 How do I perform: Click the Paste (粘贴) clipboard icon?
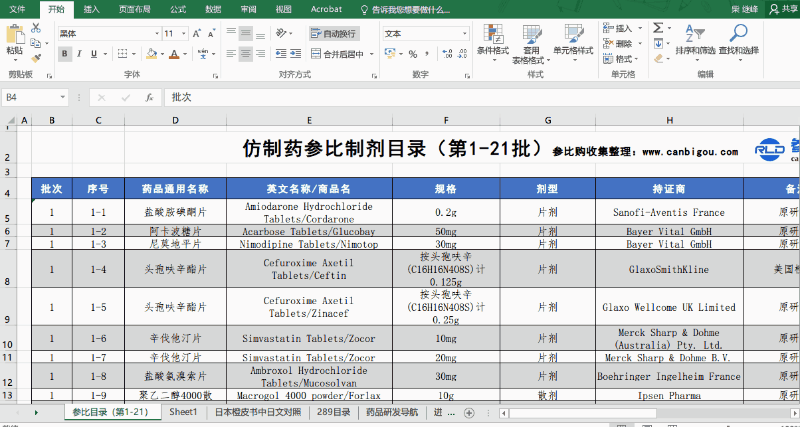[14, 35]
